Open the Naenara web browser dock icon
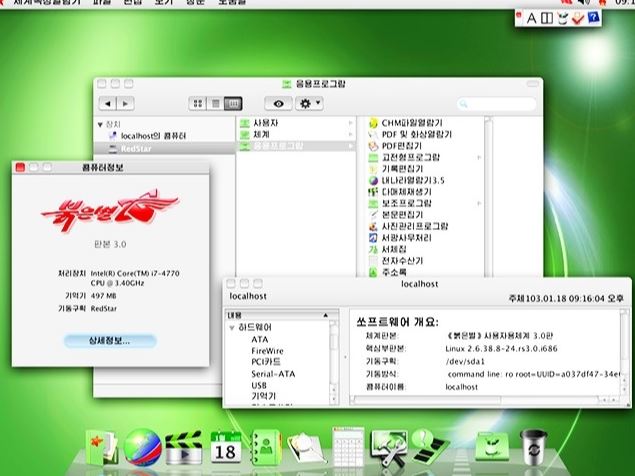The image size is (635, 476). [141, 444]
